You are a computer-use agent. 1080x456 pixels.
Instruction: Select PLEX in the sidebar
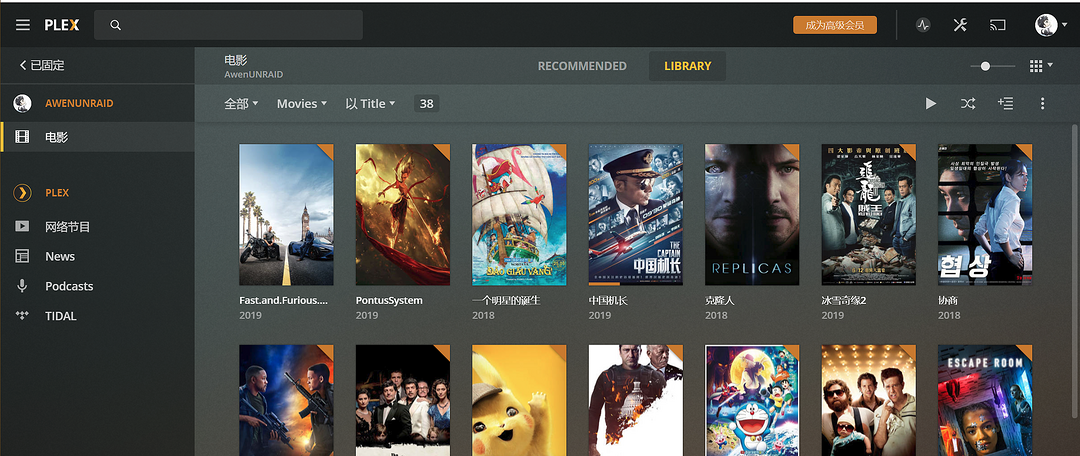point(57,193)
